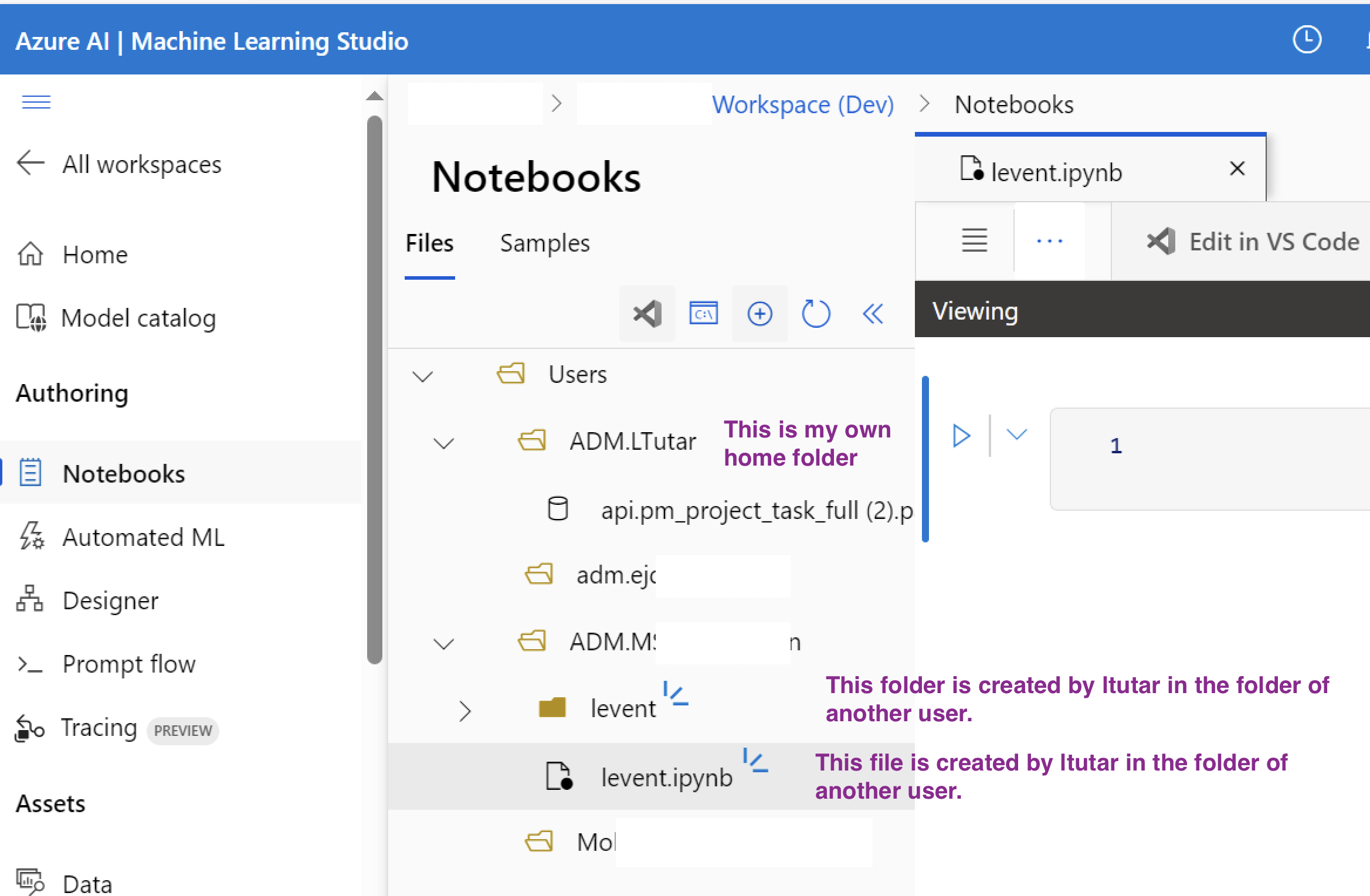Collapse the ADM.M folder chevron

click(x=443, y=644)
